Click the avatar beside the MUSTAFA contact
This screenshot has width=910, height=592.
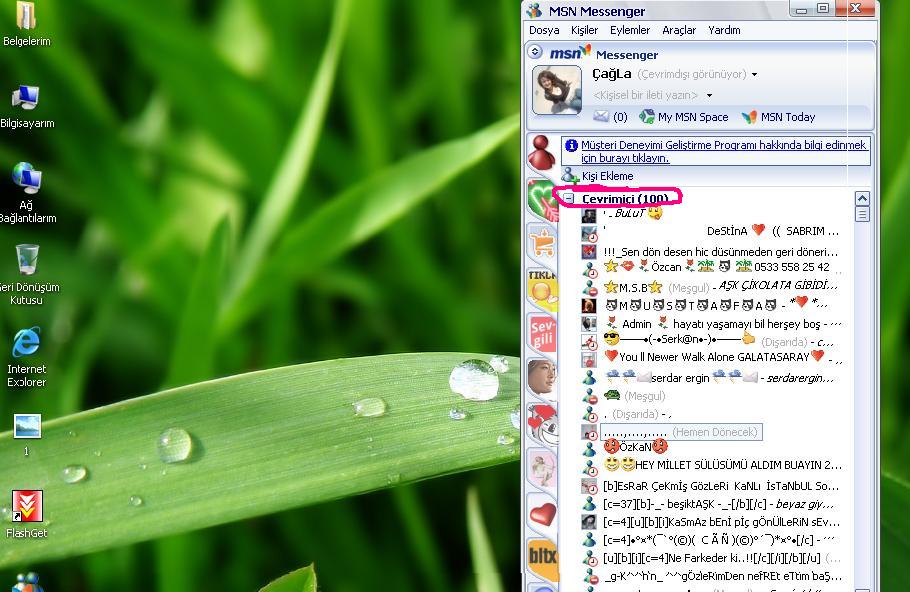[589, 306]
